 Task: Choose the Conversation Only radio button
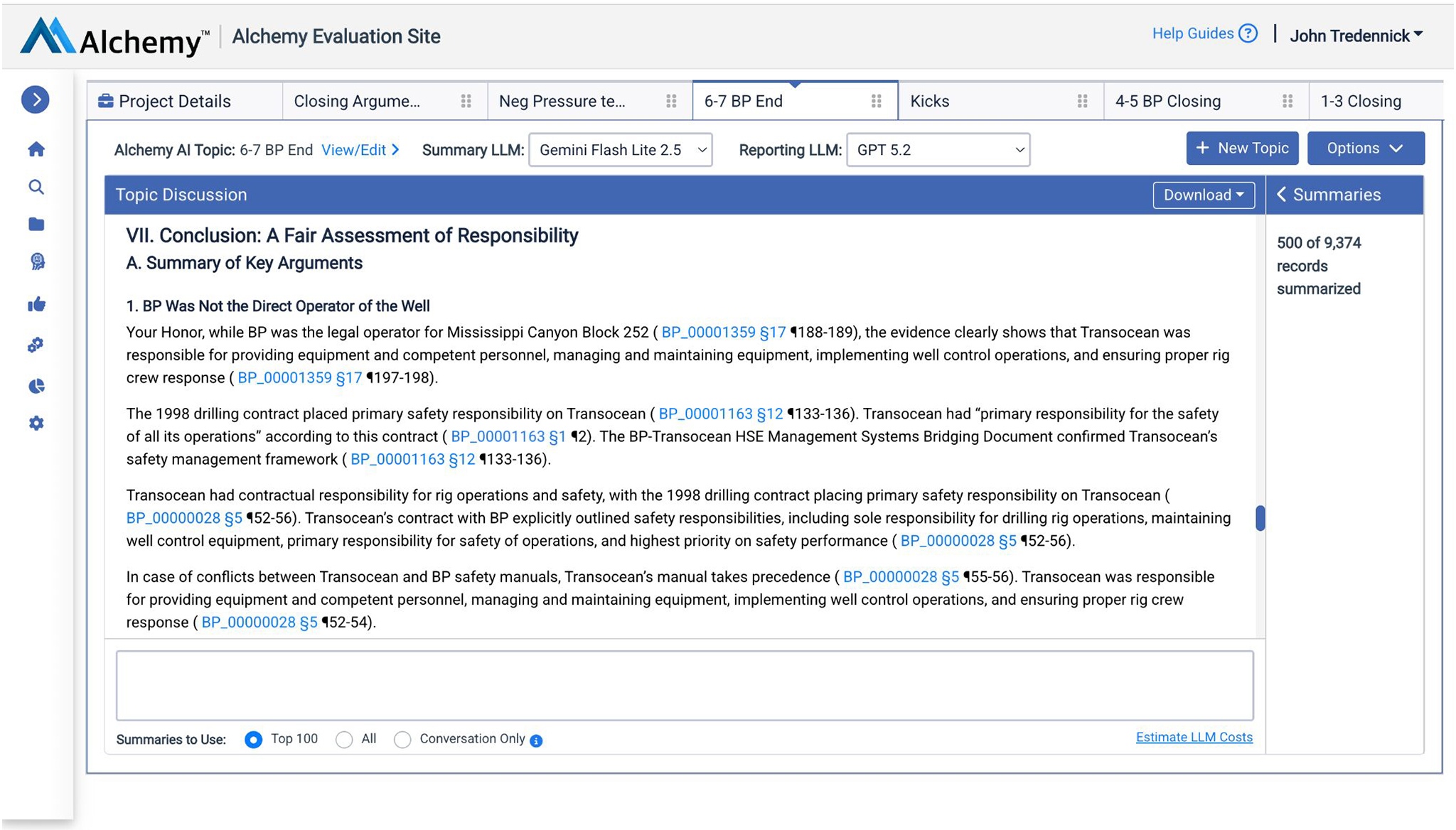pos(402,740)
